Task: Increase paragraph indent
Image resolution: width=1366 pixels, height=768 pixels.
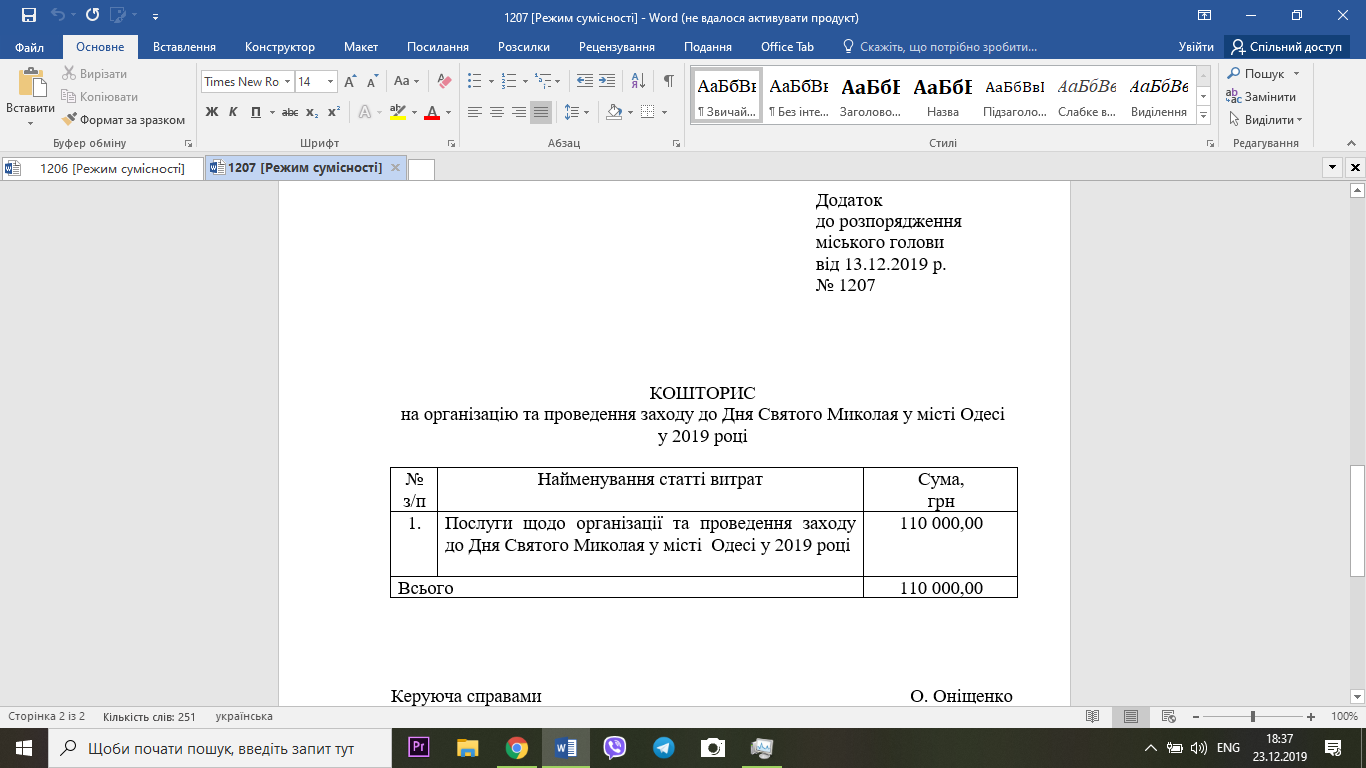Action: pos(609,82)
